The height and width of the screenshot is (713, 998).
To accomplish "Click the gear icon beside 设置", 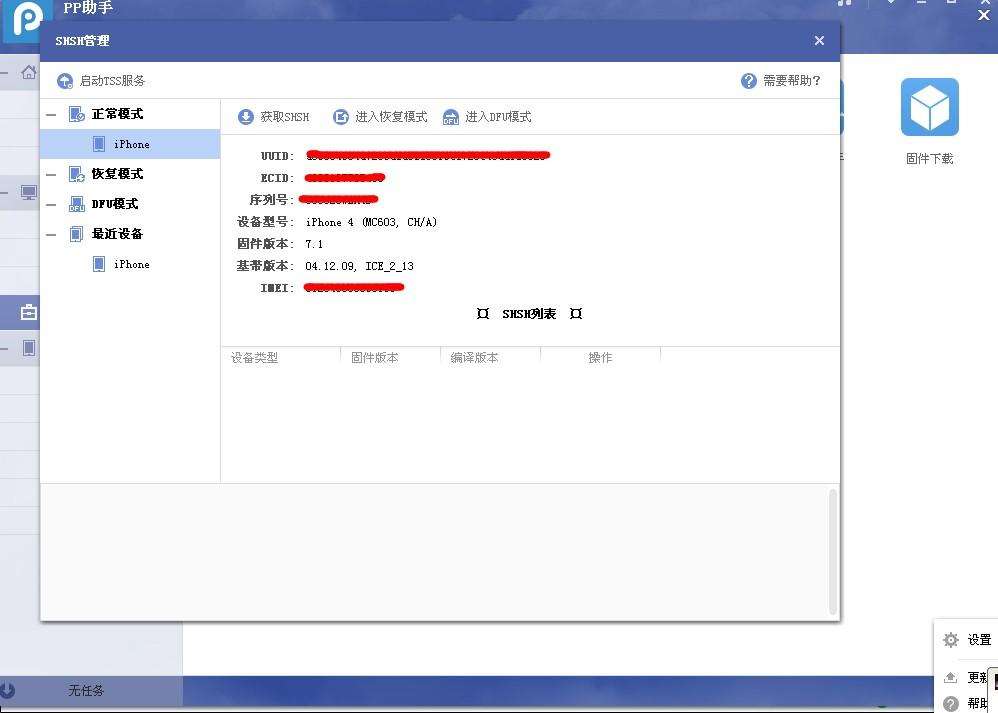I will [951, 640].
